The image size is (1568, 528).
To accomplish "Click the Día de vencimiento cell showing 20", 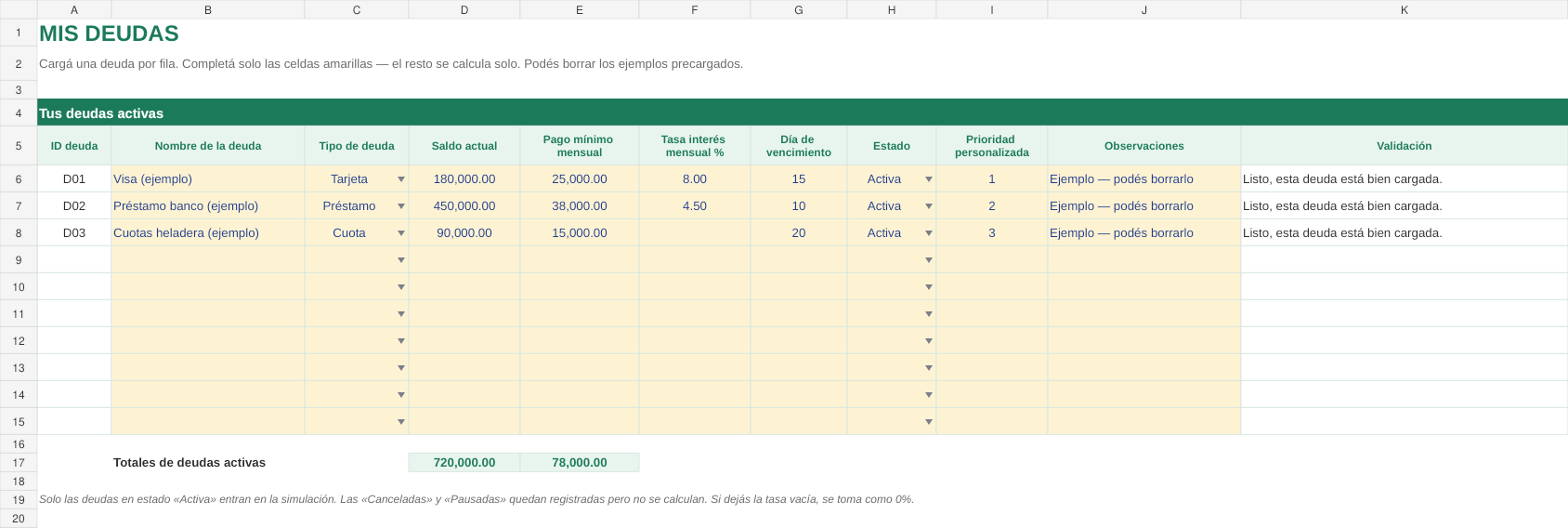I will click(x=799, y=233).
